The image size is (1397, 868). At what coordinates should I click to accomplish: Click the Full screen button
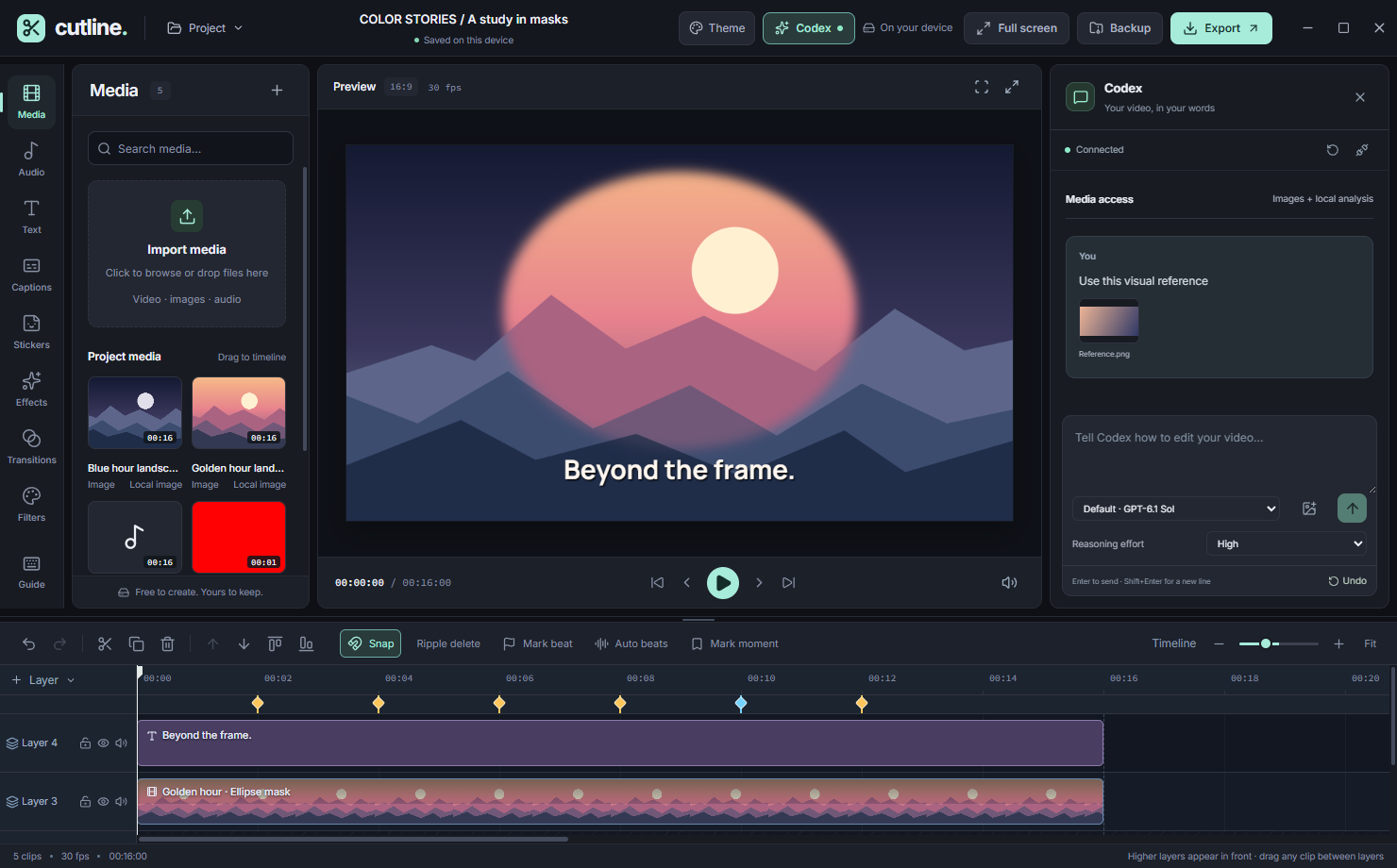tap(1017, 28)
